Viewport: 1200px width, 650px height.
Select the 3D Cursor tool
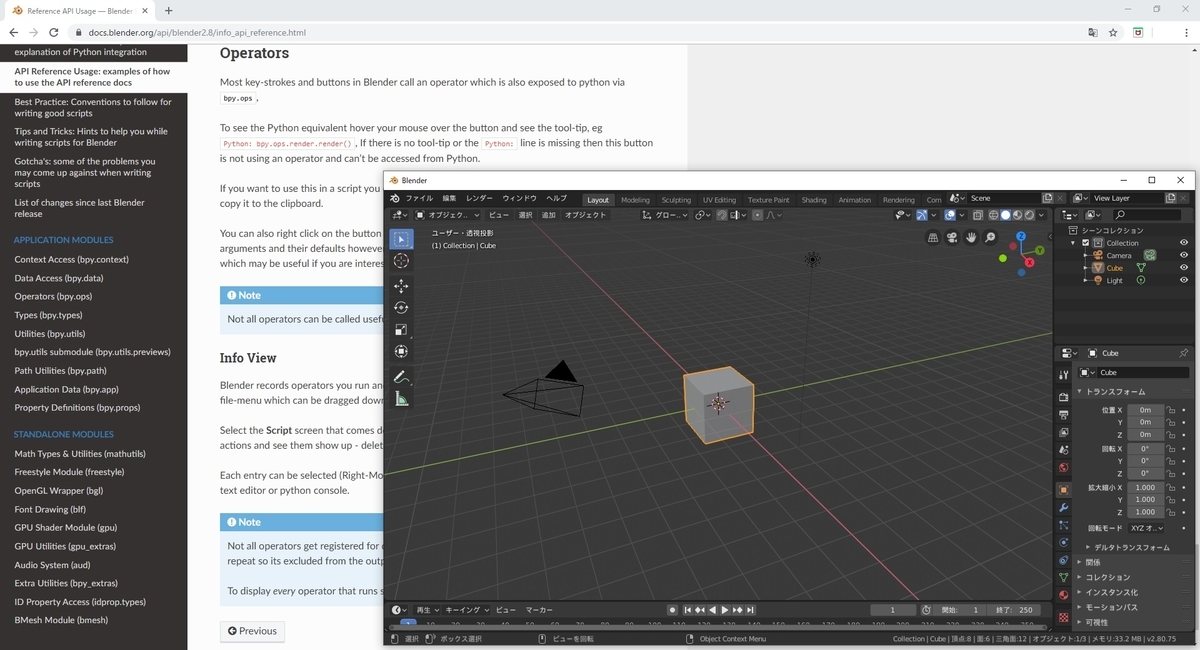tap(401, 261)
